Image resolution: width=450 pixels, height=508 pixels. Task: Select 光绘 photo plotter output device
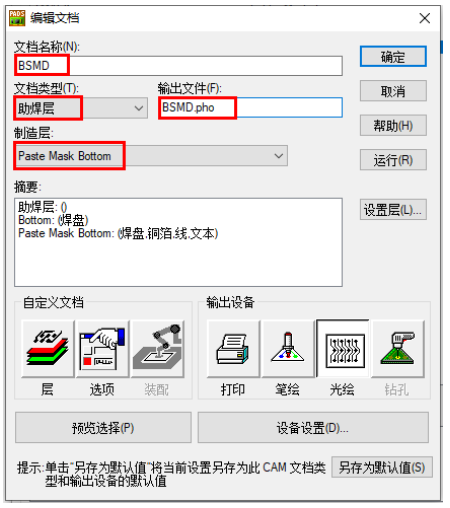(343, 349)
